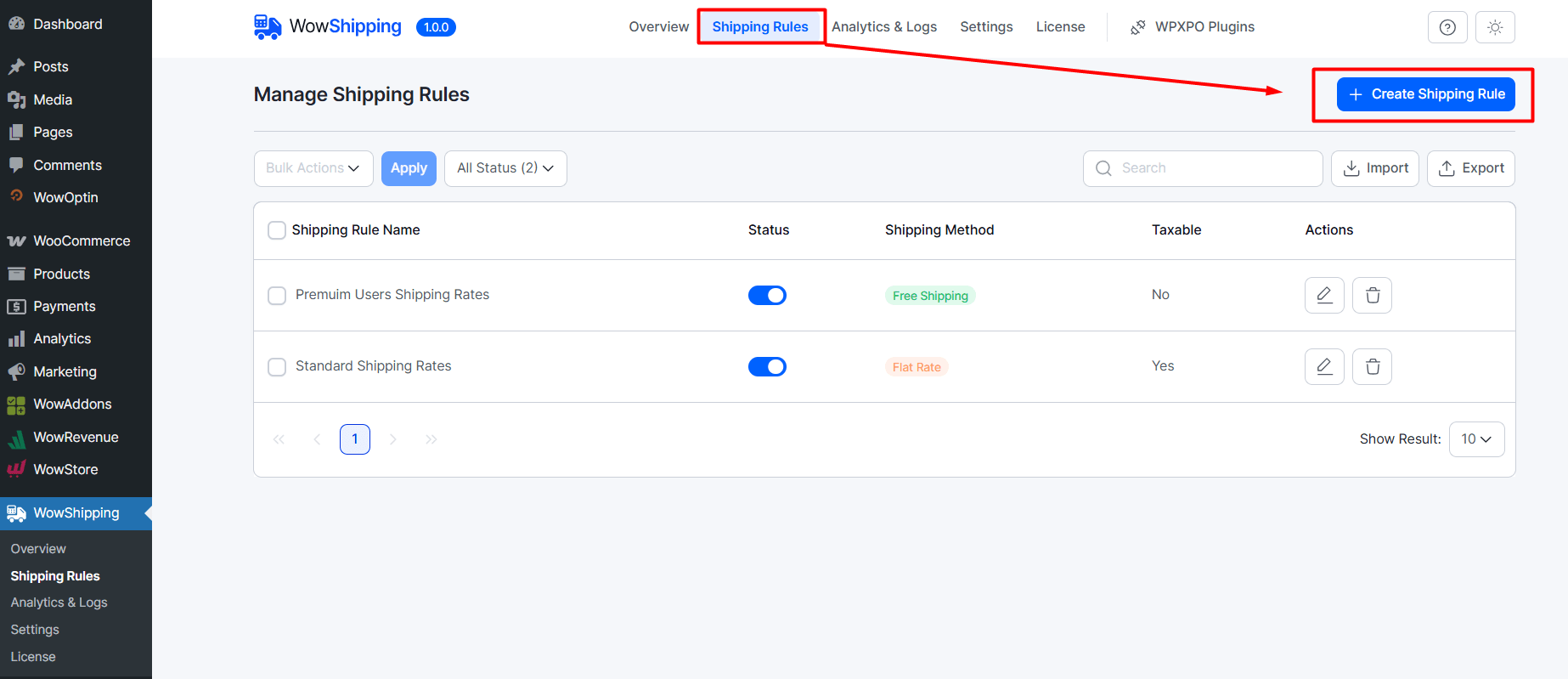Click the Import button
The width and height of the screenshot is (1568, 679).
(1375, 168)
